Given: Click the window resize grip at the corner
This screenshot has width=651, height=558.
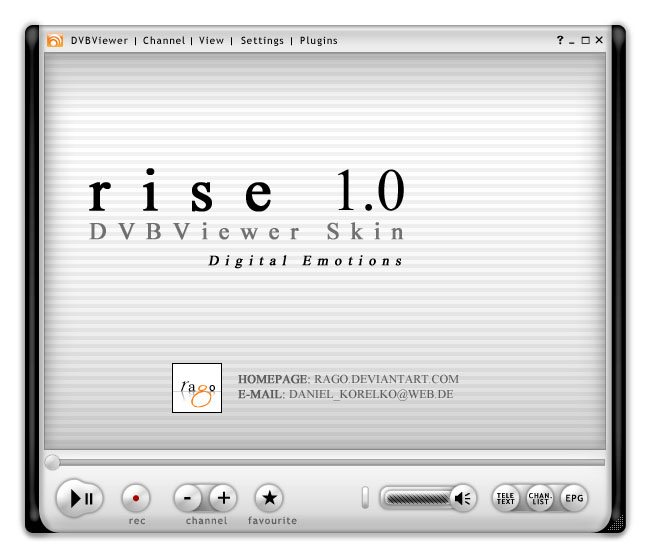Looking at the screenshot, I should point(616,523).
